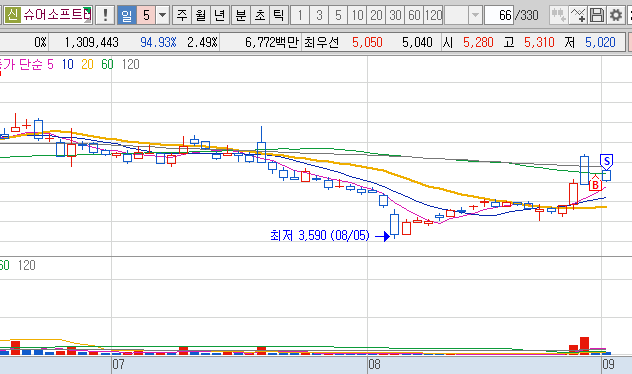Click the 120 interval button

pos(434,15)
